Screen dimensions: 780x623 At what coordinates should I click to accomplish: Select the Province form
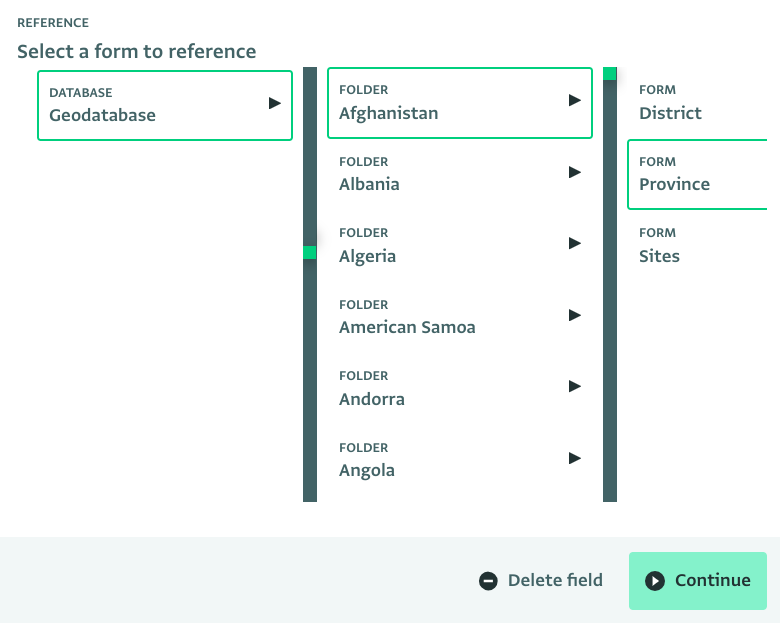[x=698, y=174]
